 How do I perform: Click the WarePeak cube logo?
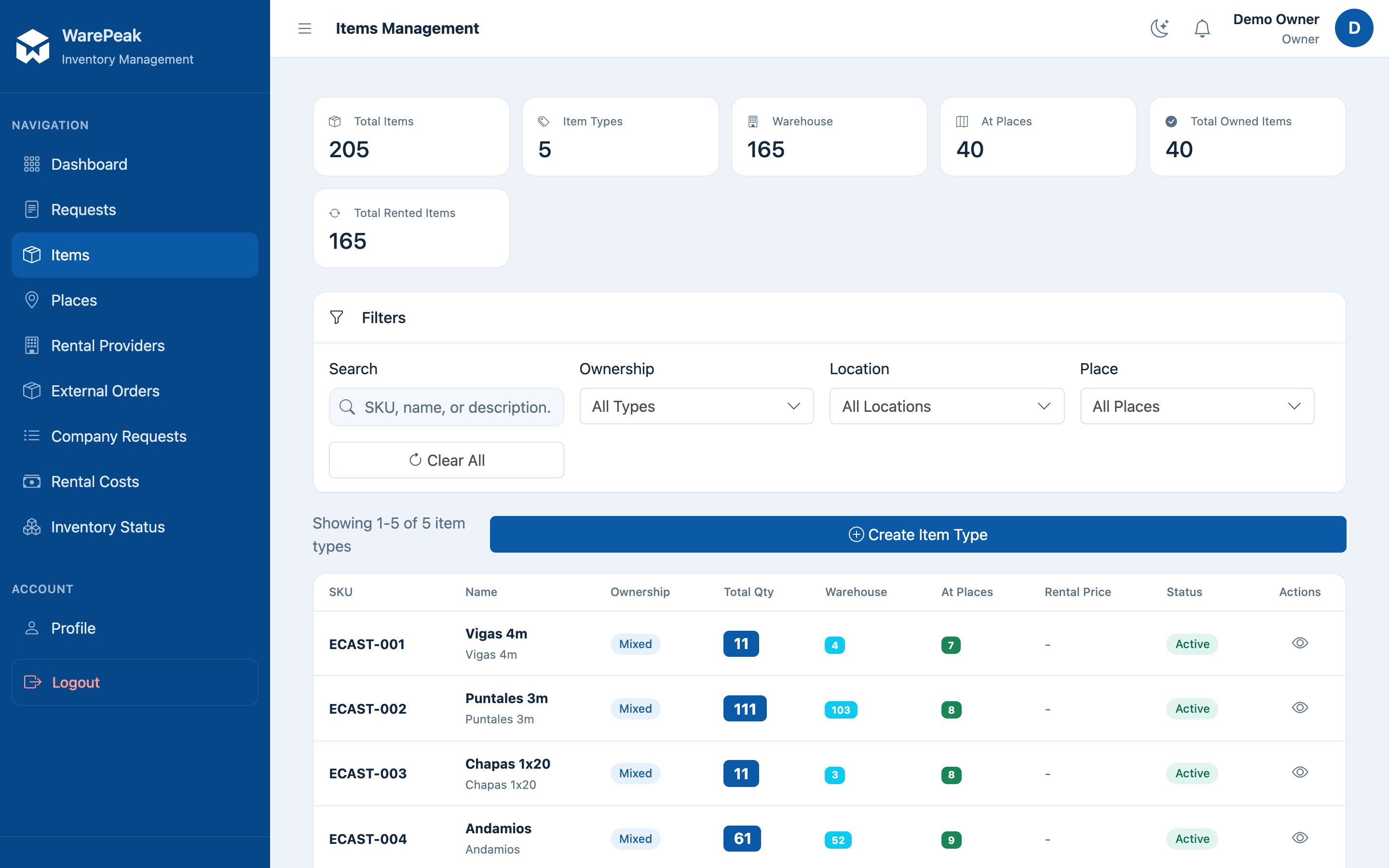[33, 46]
